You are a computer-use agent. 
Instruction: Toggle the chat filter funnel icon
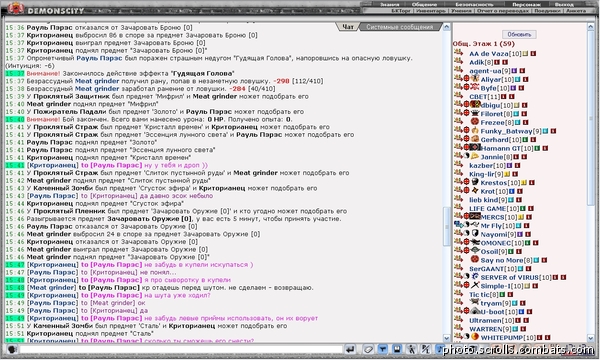point(382,349)
